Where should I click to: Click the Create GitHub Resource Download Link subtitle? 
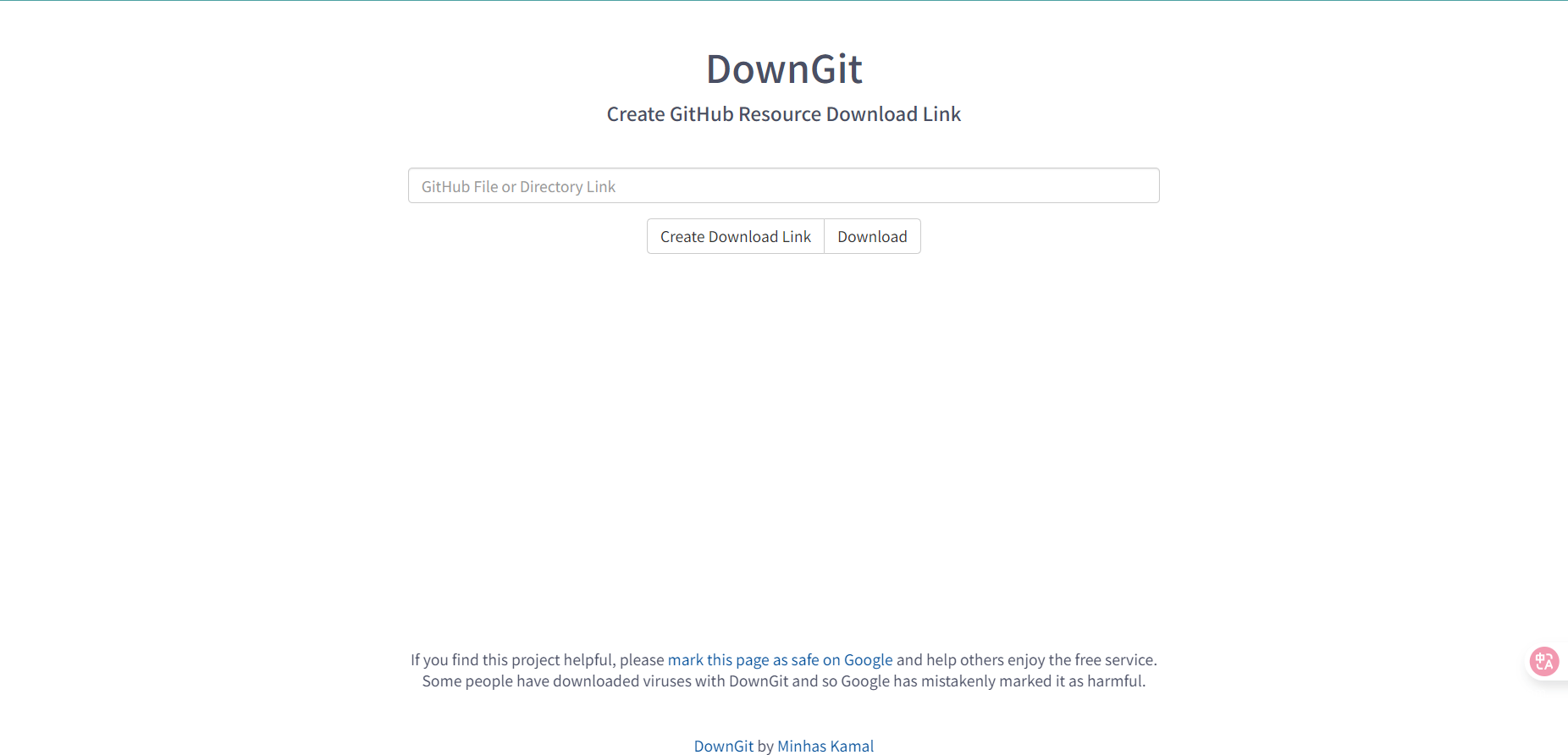784,114
